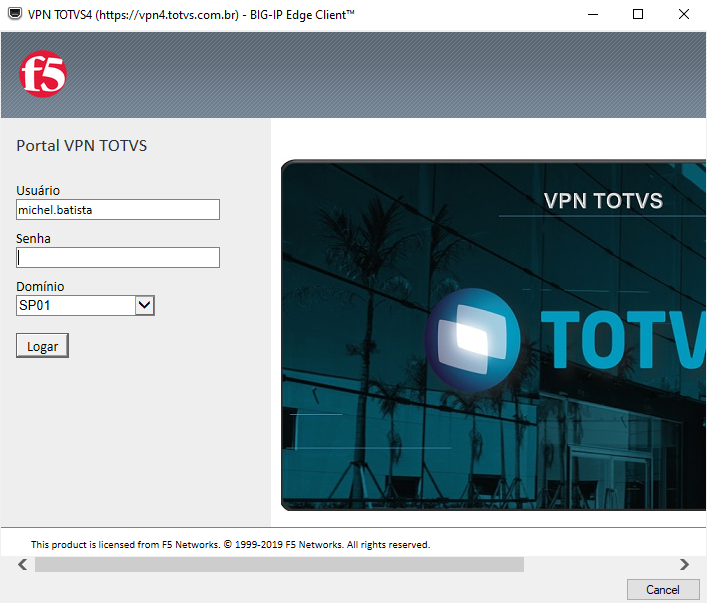The image size is (707, 603).
Task: Click the horizontal scrollbar right arrow
Action: 684,565
